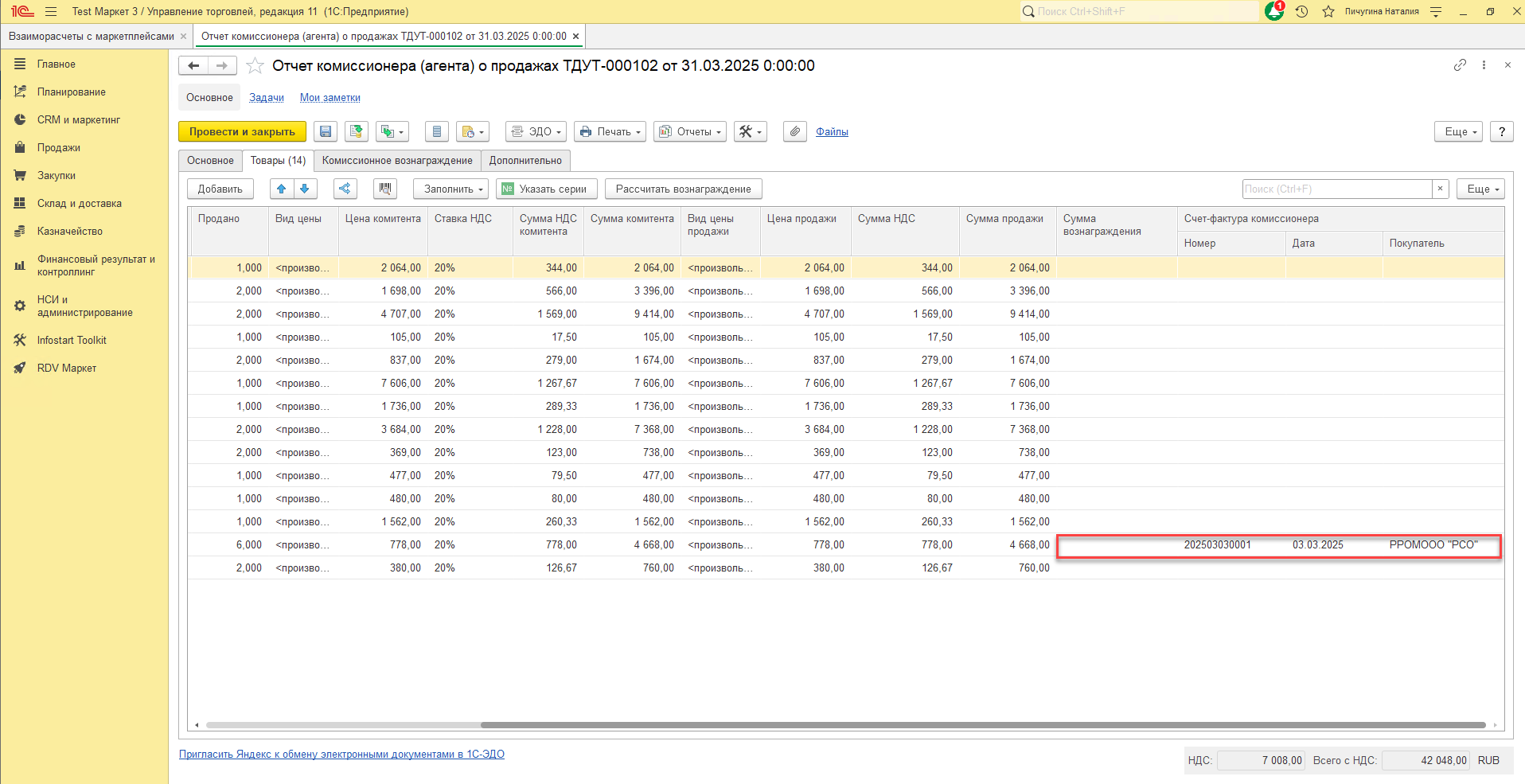Screen dimensions: 1525x784
Task: Switch to Комиссионное вознаграждение tab
Action: coord(397,161)
